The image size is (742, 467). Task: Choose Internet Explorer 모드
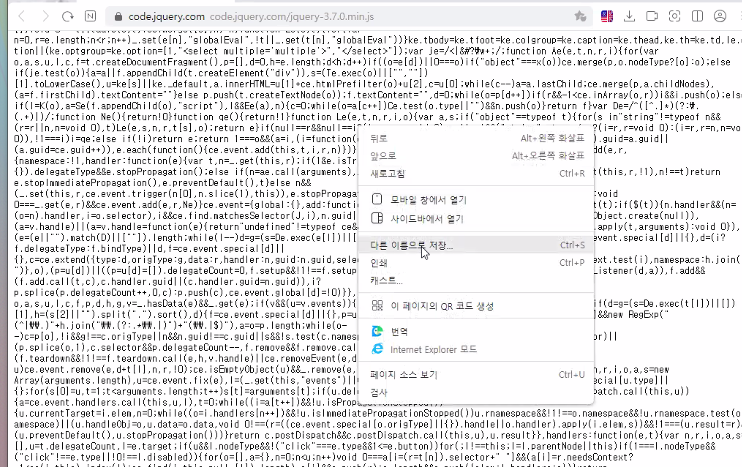coord(477,349)
